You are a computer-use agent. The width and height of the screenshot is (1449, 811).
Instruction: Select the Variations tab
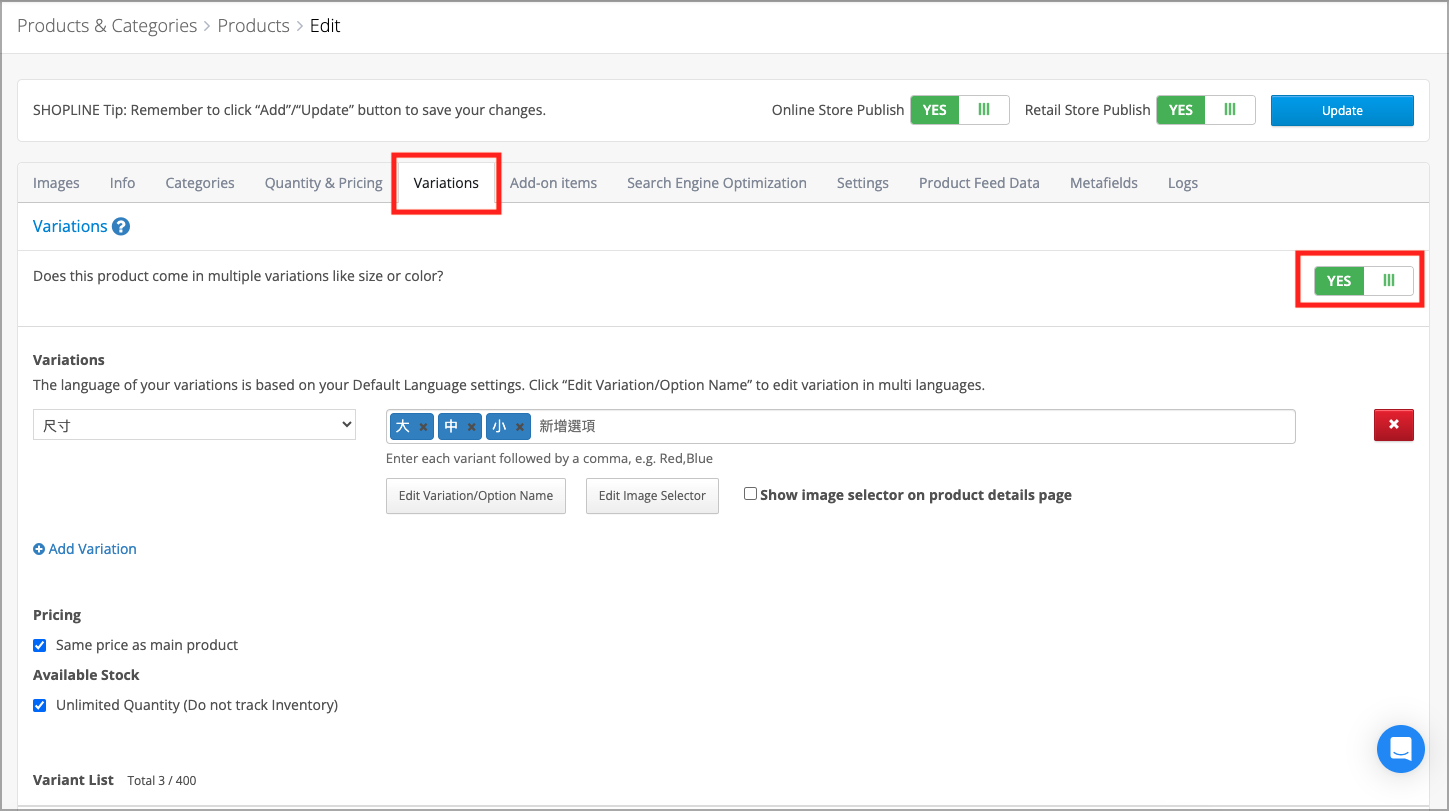tap(446, 183)
